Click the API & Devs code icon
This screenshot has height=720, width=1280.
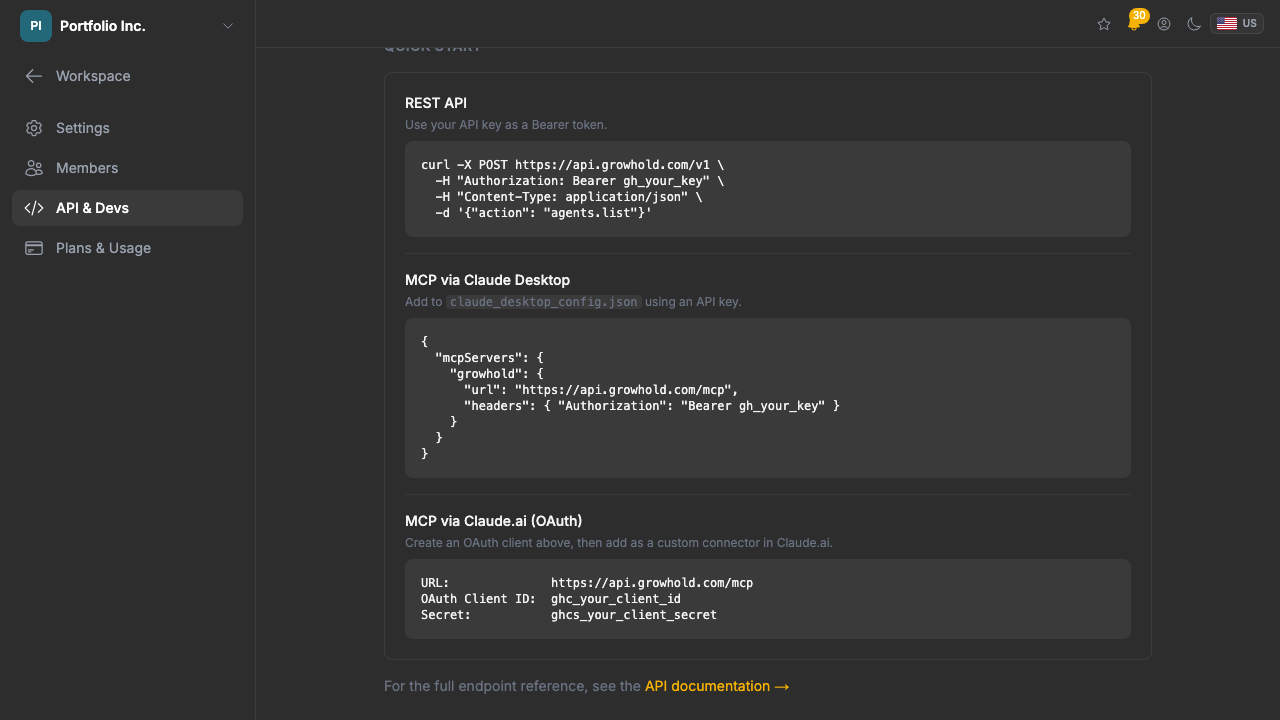pyautogui.click(x=34, y=208)
